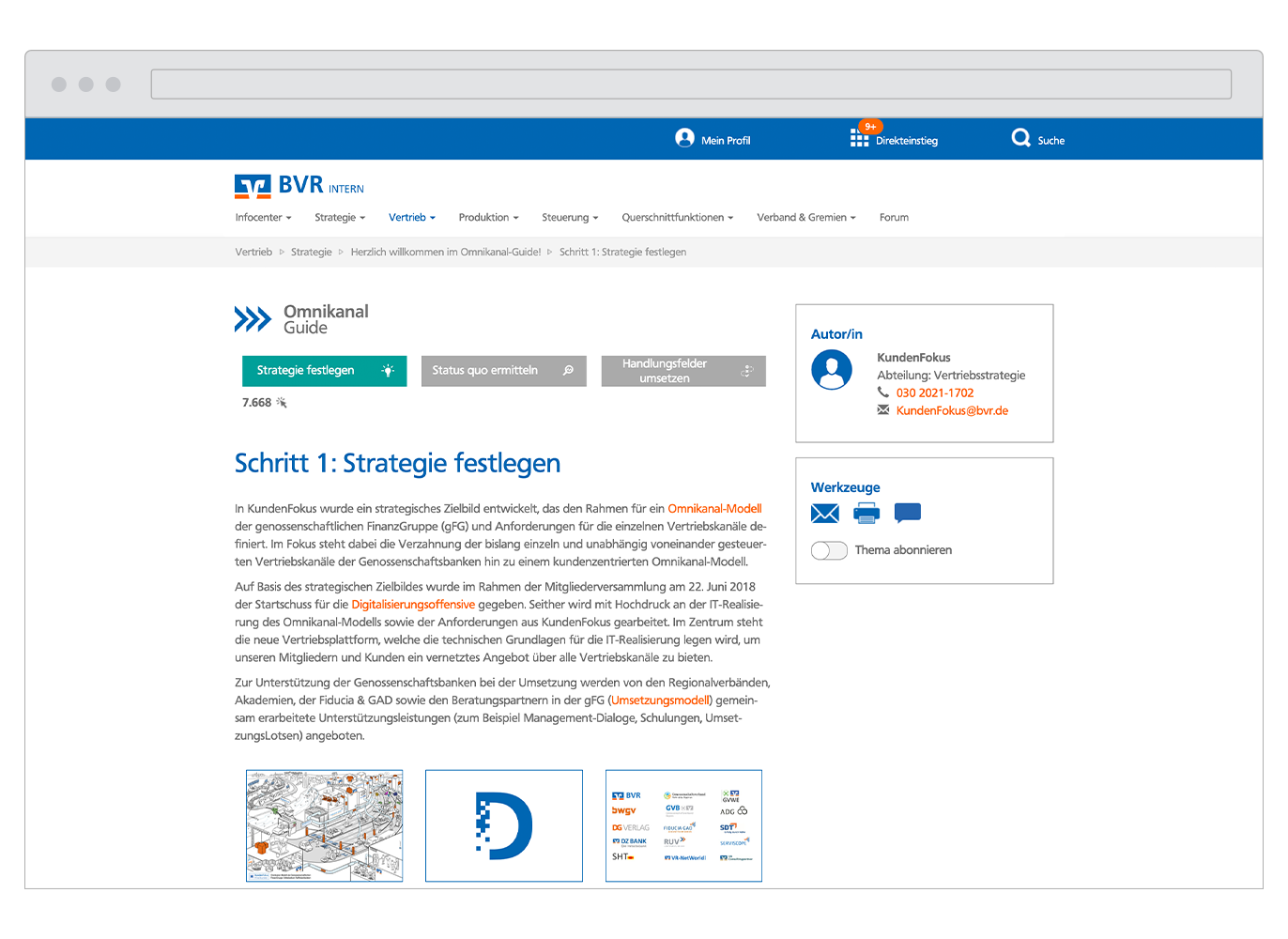This screenshot has width=1288, height=939.
Task: Click the Mein Profil user icon
Action: [684, 139]
